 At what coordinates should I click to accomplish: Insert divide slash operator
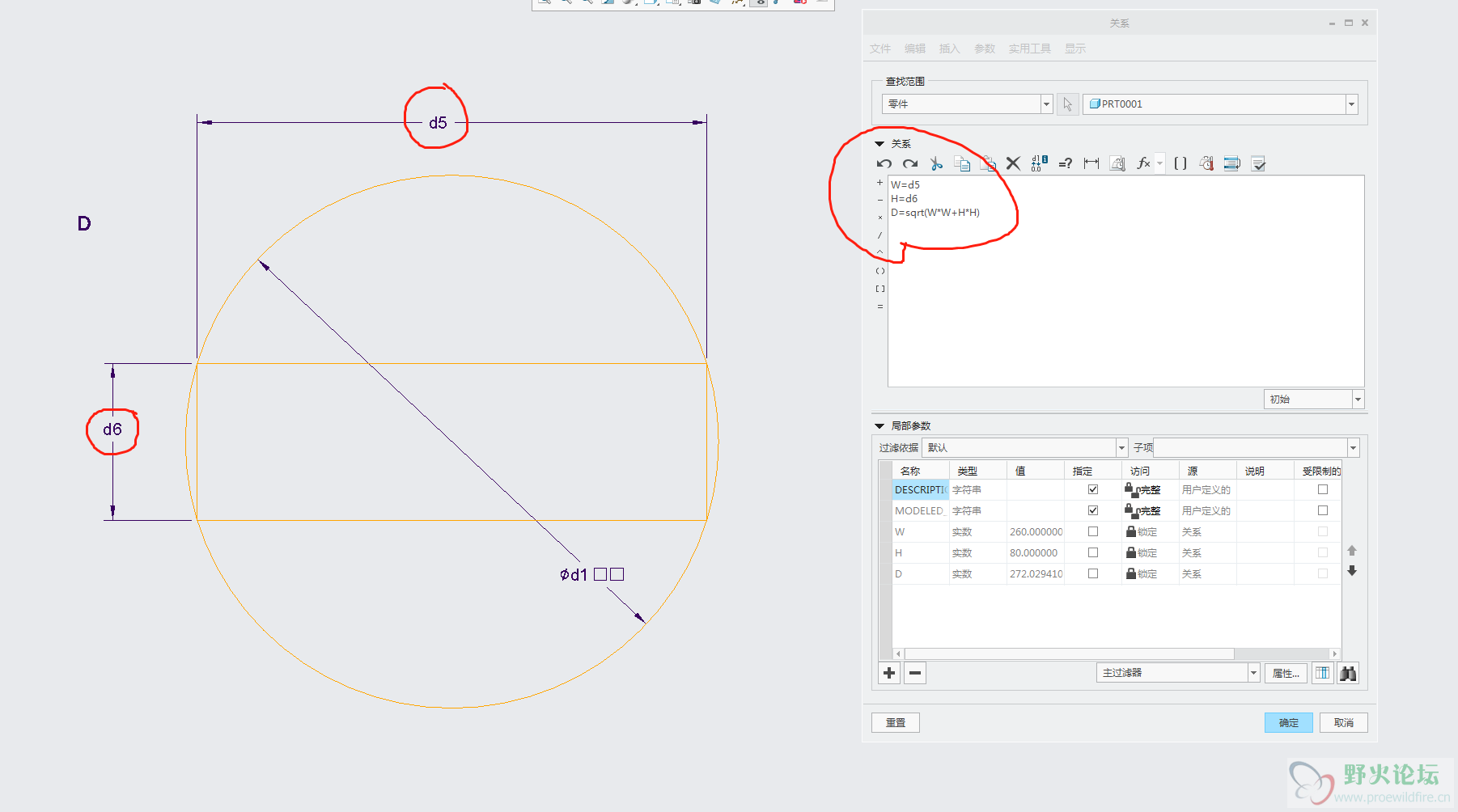[880, 235]
